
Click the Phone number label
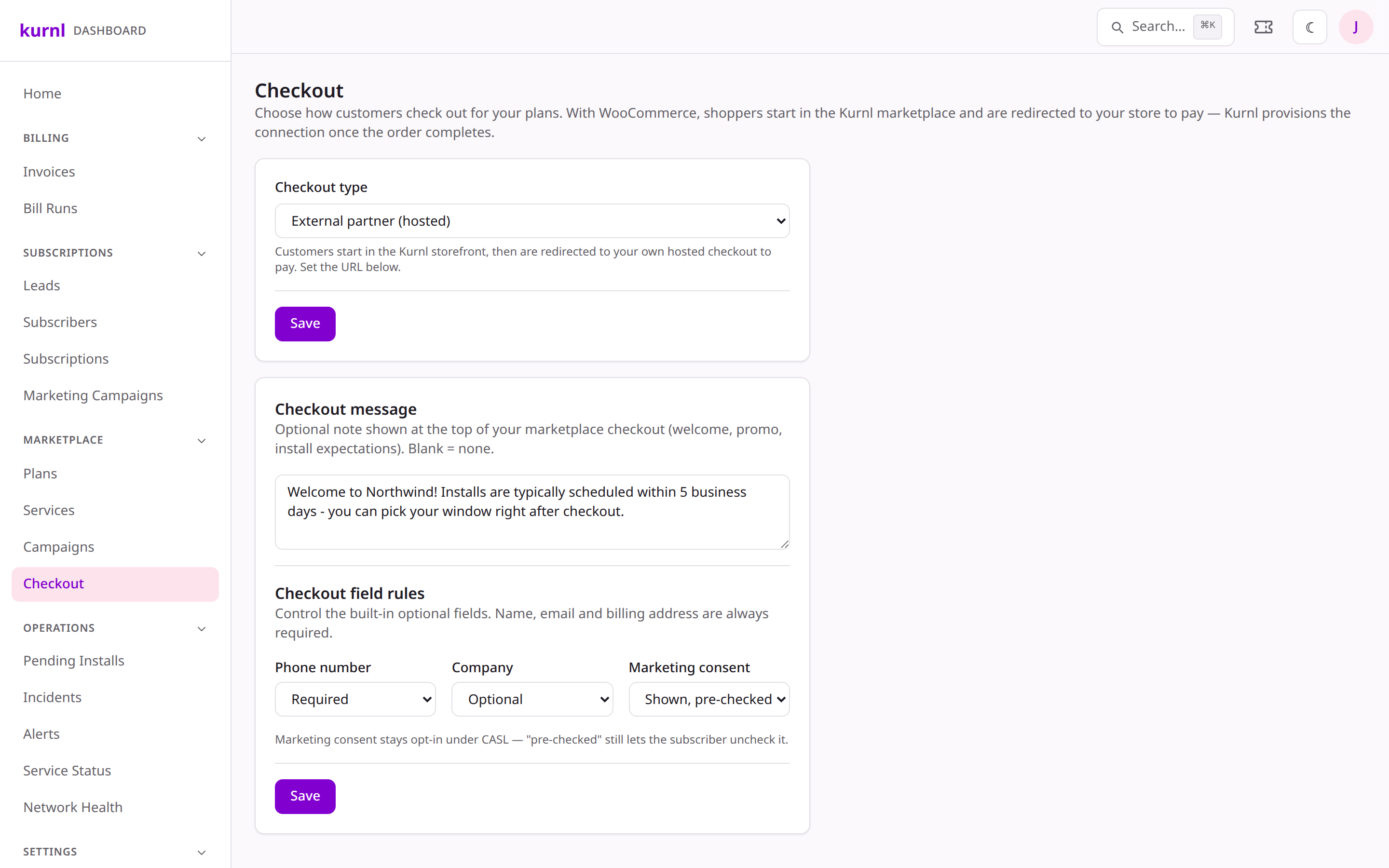[323, 668]
